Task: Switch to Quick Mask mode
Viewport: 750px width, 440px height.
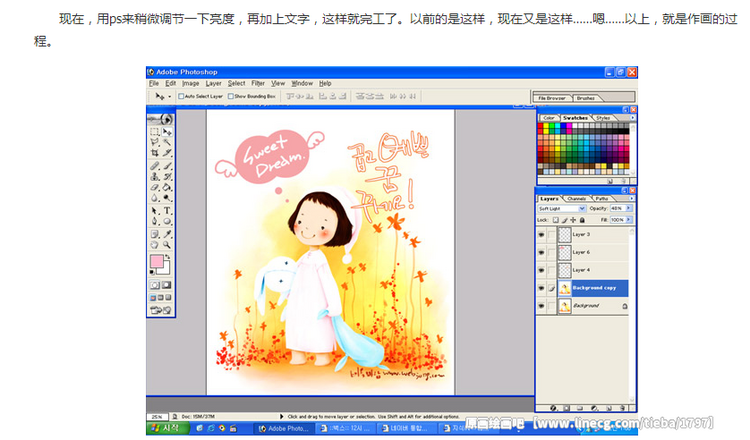Action: (166, 285)
